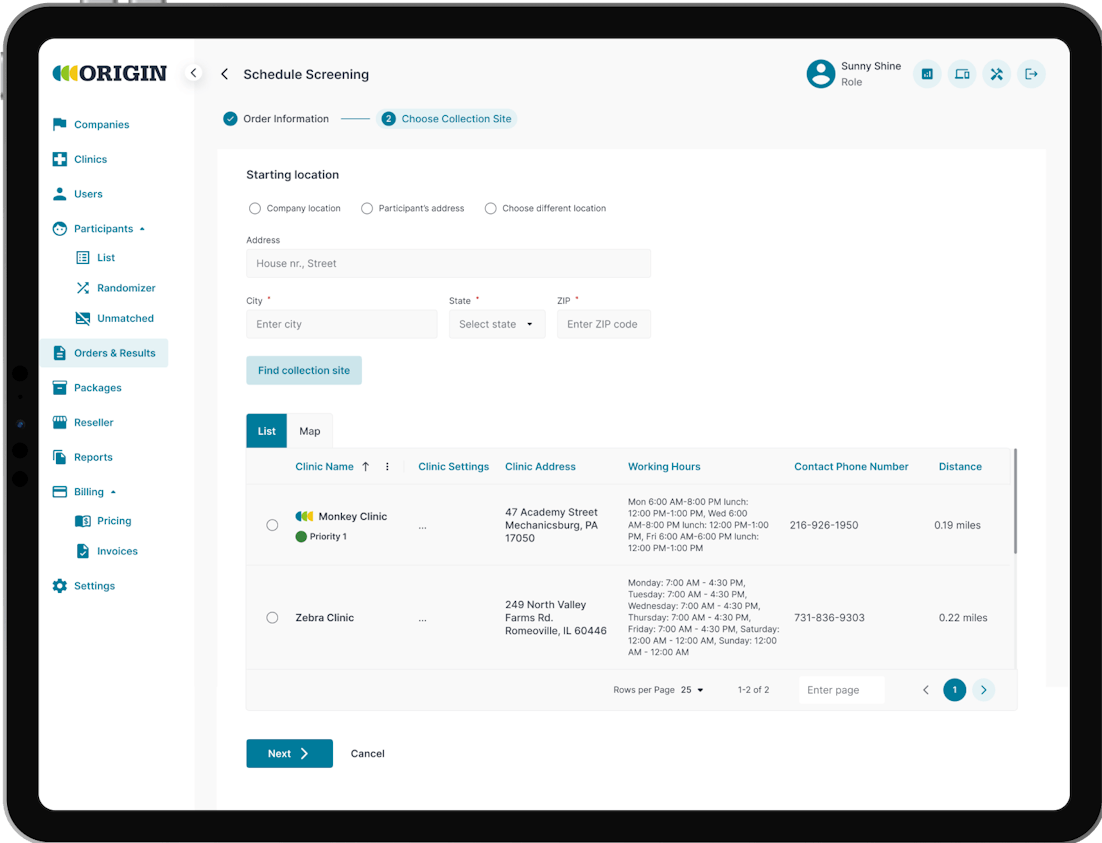Select Choose different location radio option
Screen dimensions: 1102x843
point(491,208)
